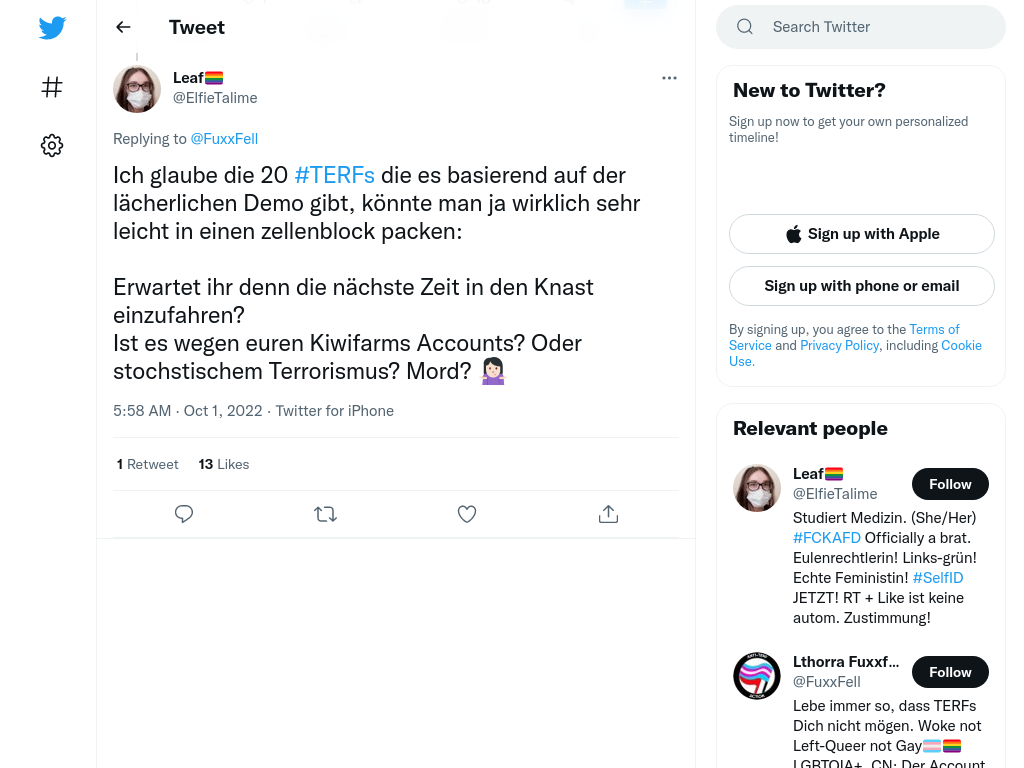Retweet using the arrows icon
1024x768 pixels.
tap(325, 514)
